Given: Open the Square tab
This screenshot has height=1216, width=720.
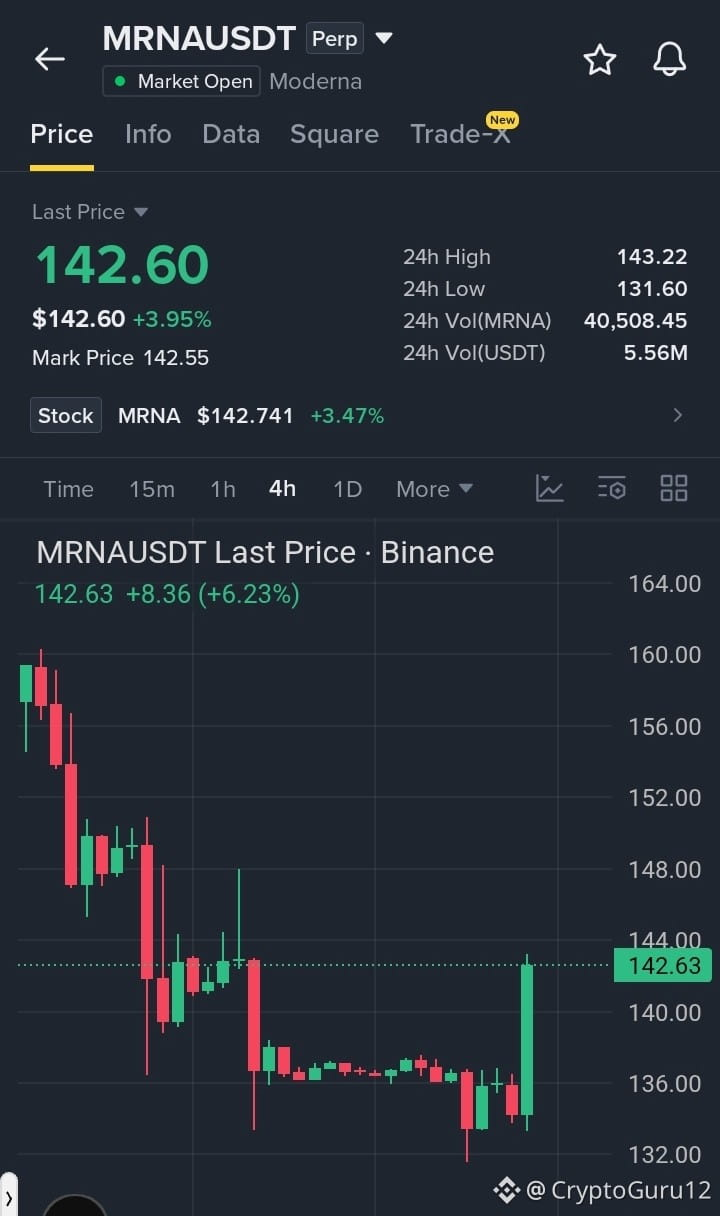Looking at the screenshot, I should pyautogui.click(x=334, y=134).
